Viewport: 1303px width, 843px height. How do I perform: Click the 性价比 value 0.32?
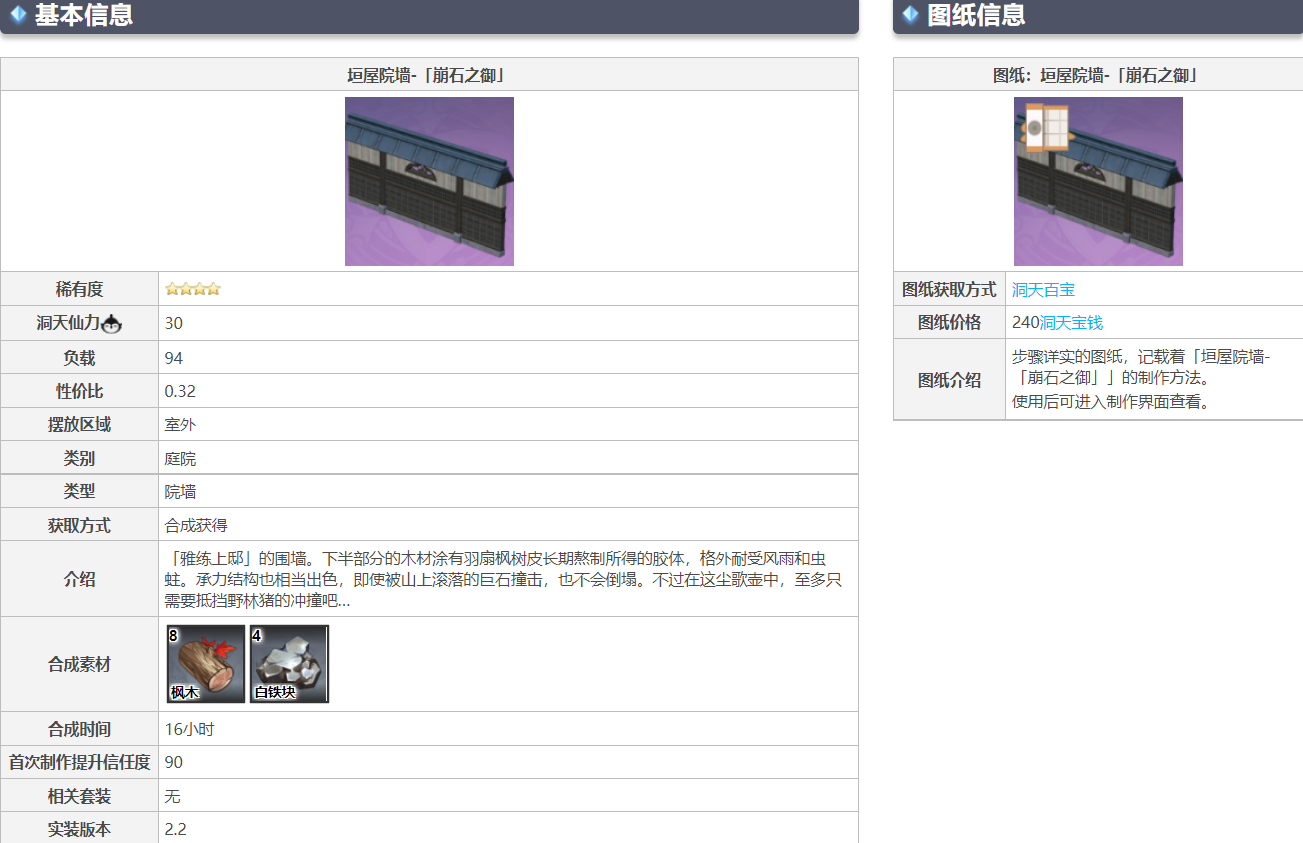(180, 391)
